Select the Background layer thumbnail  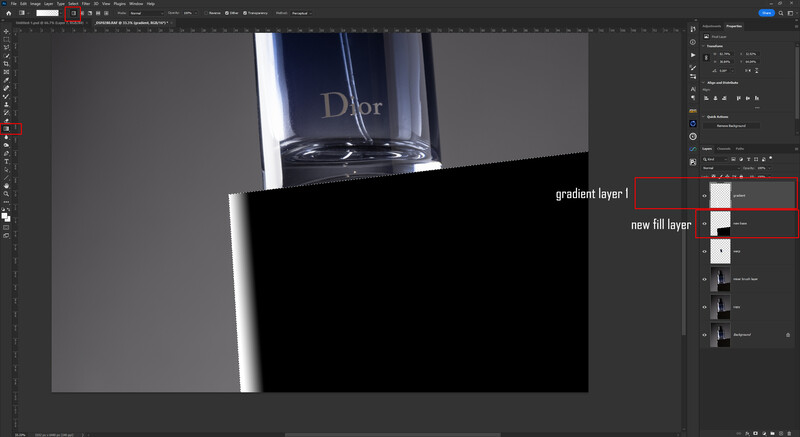pyautogui.click(x=720, y=335)
